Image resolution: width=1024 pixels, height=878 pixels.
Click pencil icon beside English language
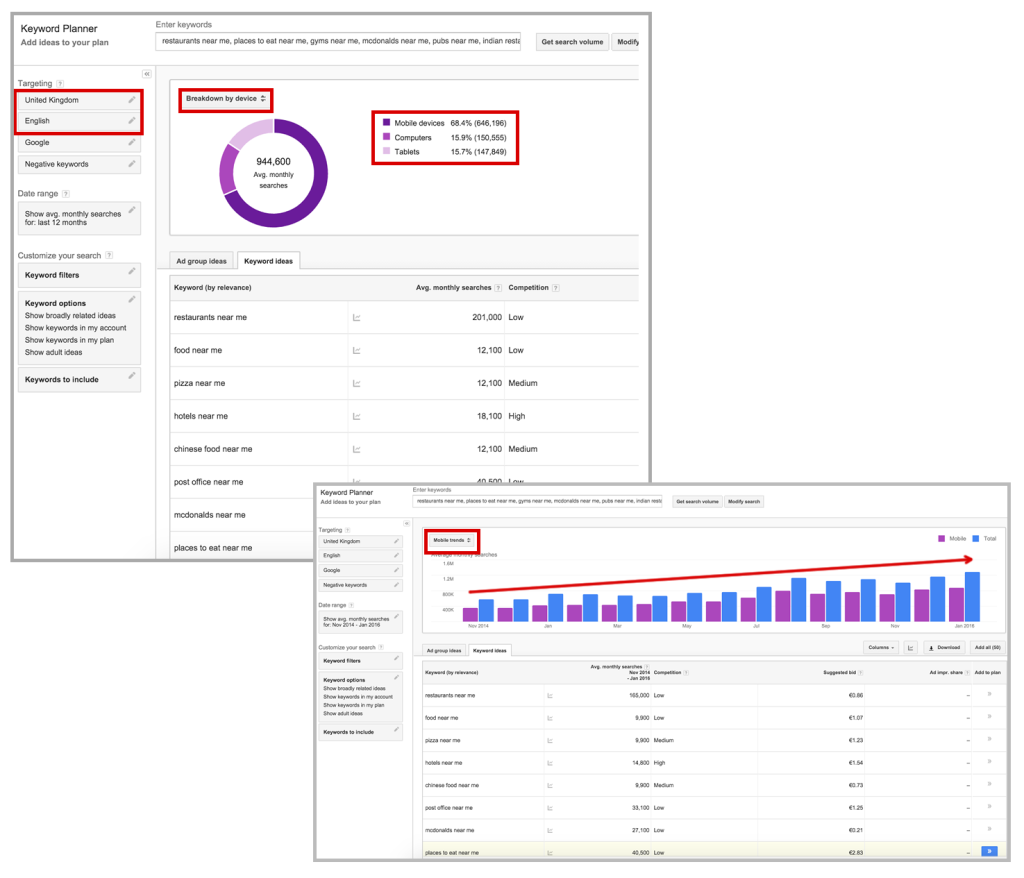pyautogui.click(x=132, y=121)
